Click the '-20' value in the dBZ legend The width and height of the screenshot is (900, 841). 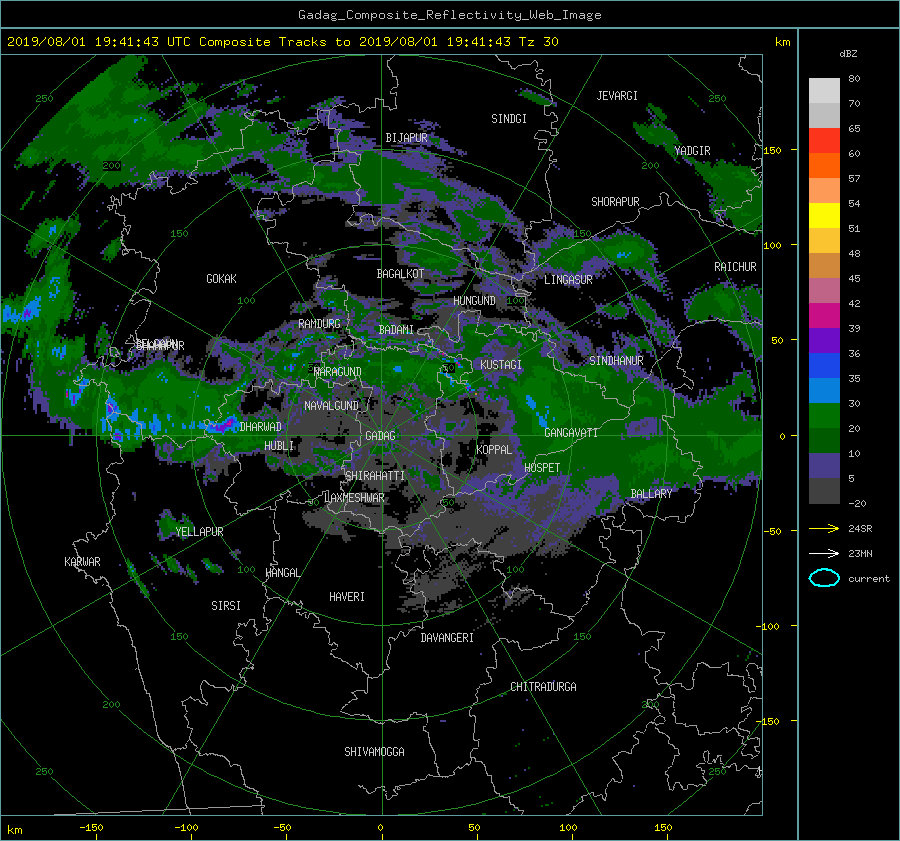(857, 503)
